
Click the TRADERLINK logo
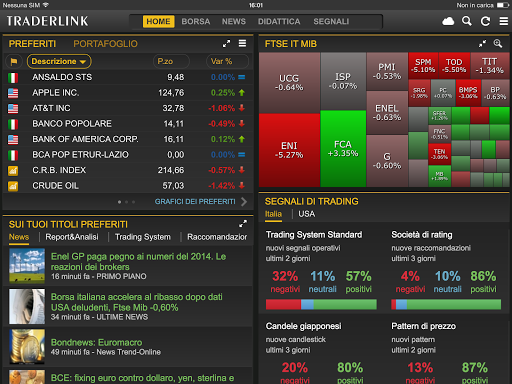[x=47, y=21]
